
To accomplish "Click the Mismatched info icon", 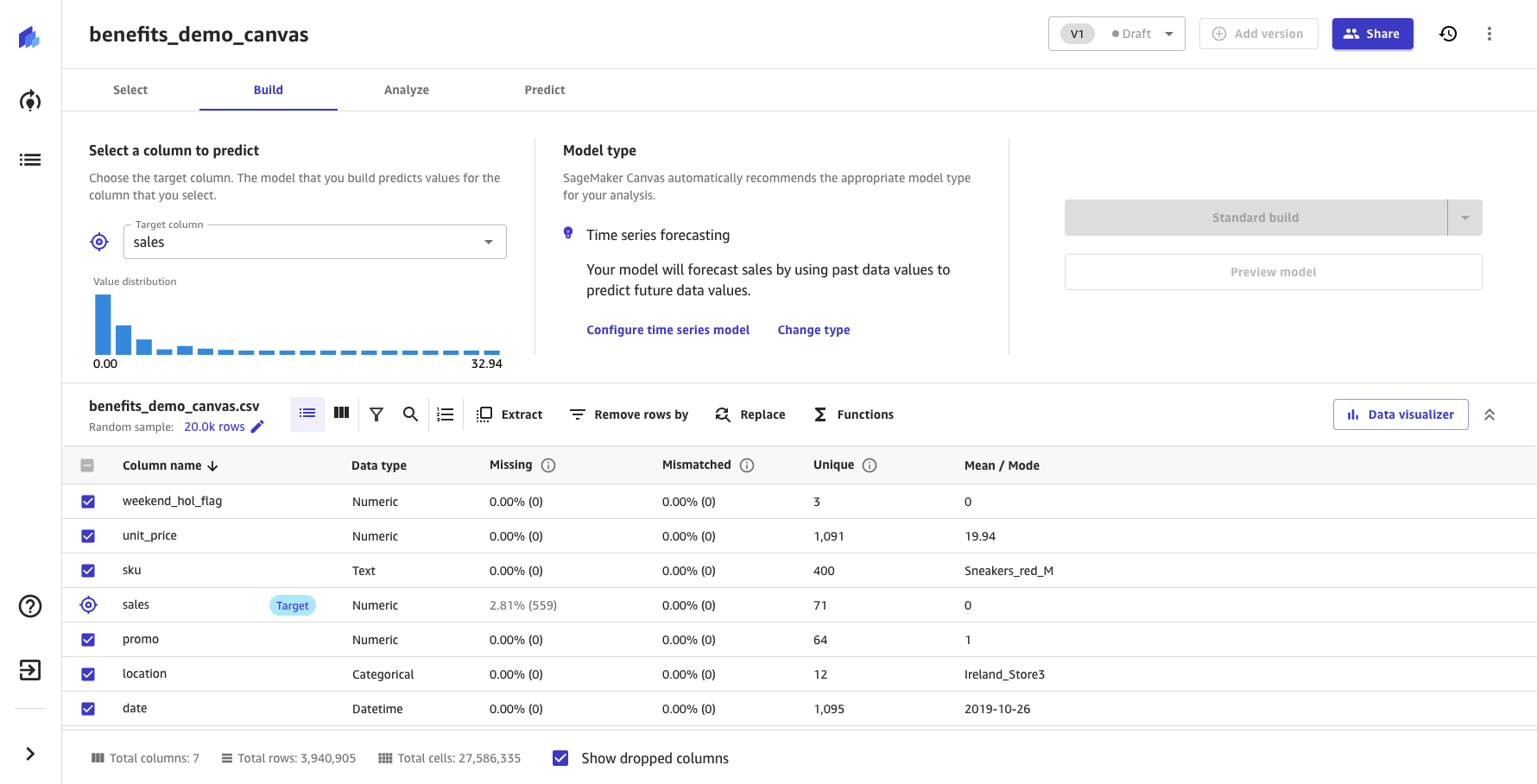I will pyautogui.click(x=748, y=465).
